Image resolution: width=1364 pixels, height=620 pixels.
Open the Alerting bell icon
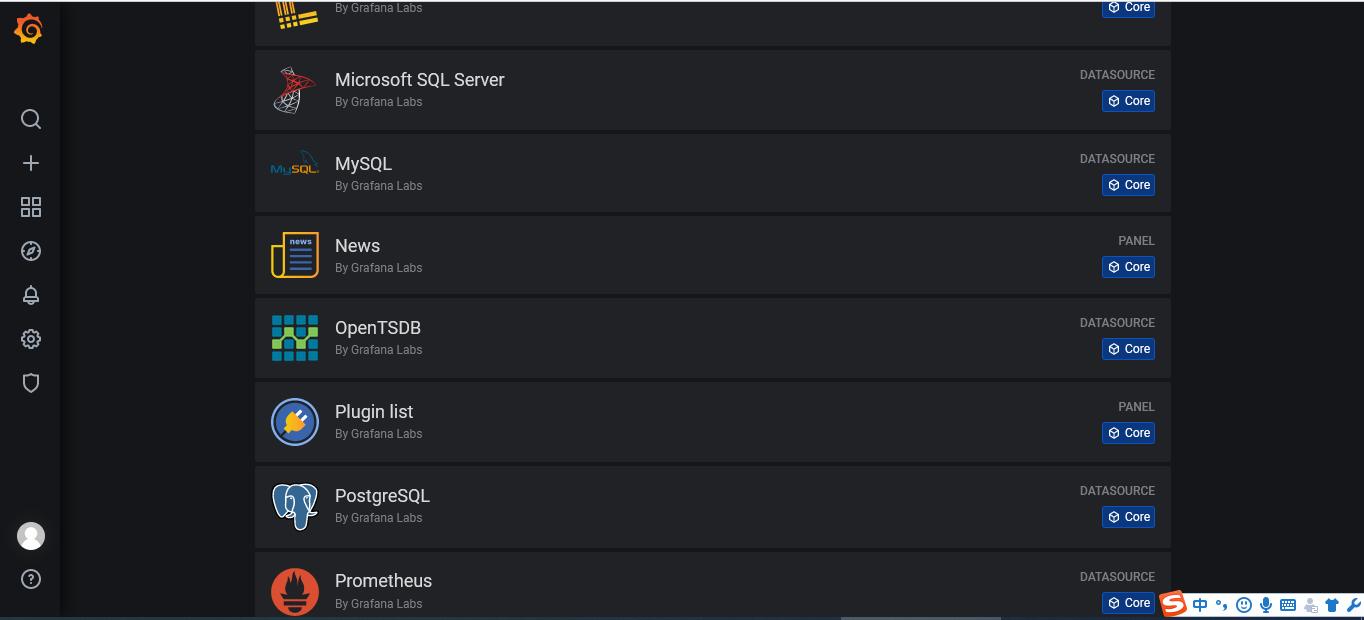point(31,295)
